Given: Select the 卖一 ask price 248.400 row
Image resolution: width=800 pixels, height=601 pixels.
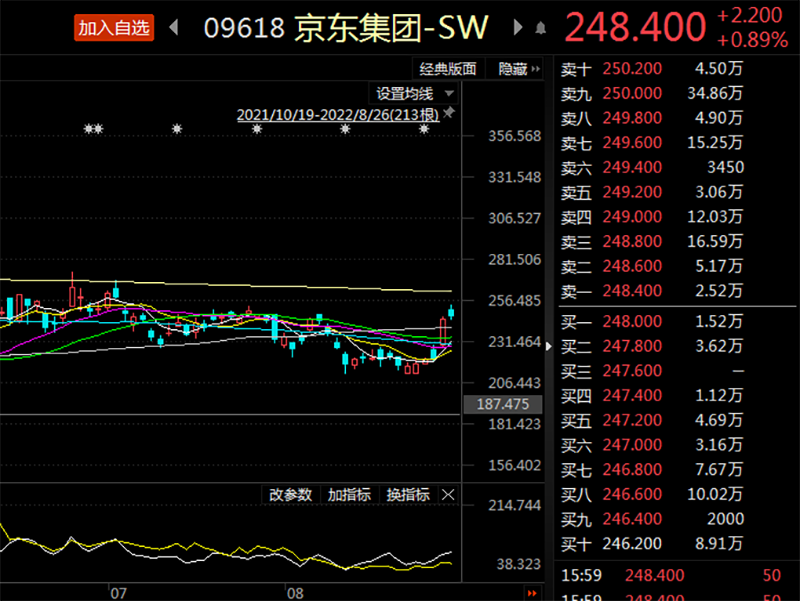Looking at the screenshot, I should pos(652,291).
